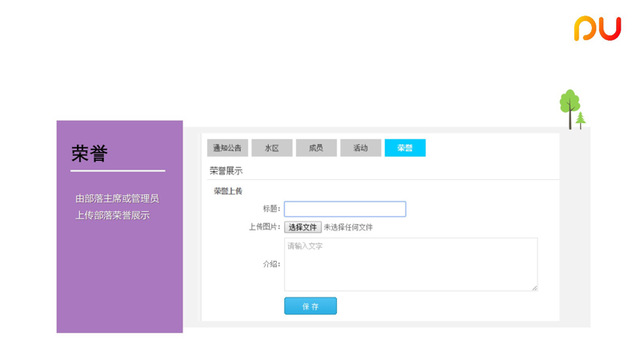The height and width of the screenshot is (360, 640).
Task: Click the PU logo
Action: (x=597, y=28)
